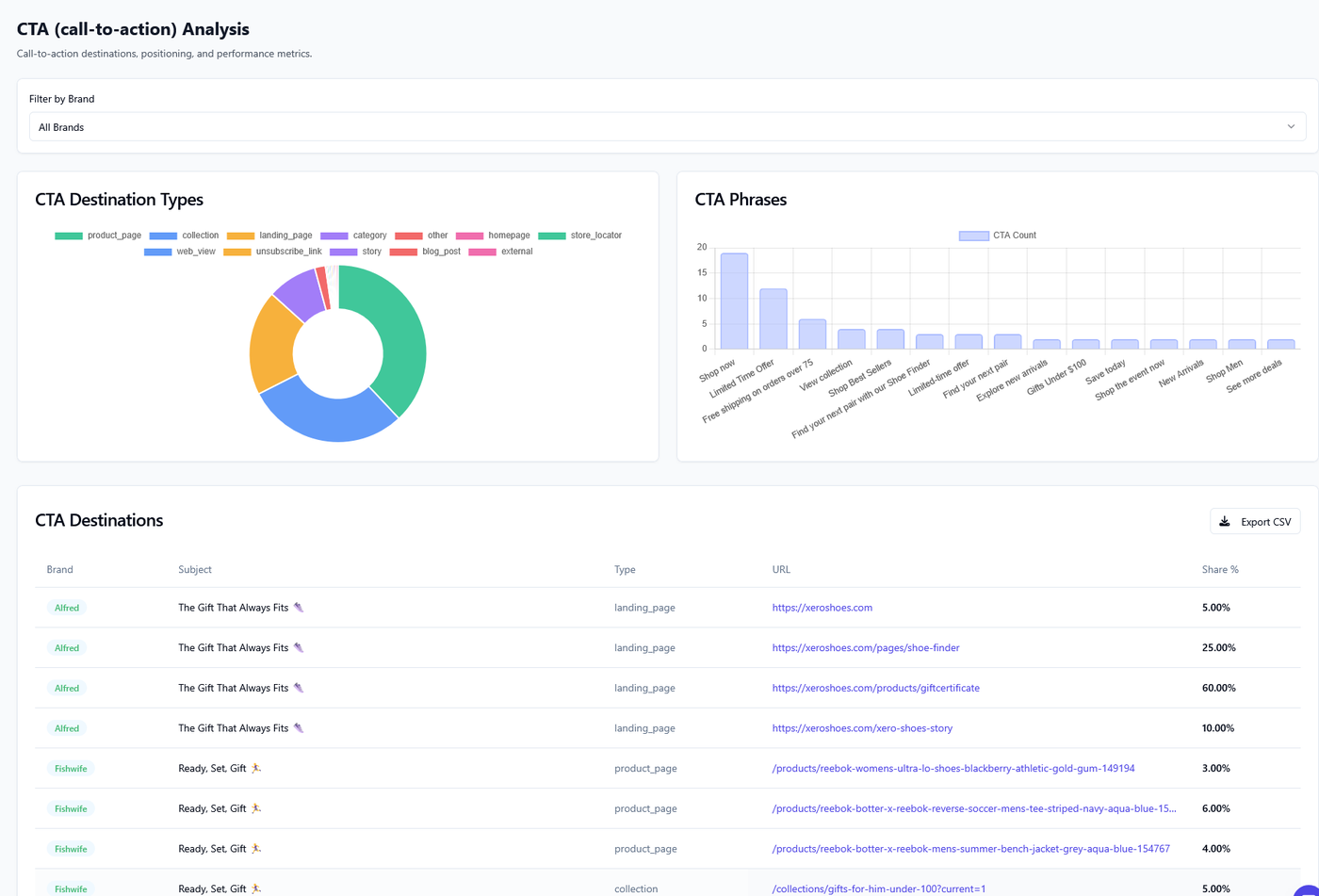
Task: Open the giftcertificate product link
Action: coord(876,689)
